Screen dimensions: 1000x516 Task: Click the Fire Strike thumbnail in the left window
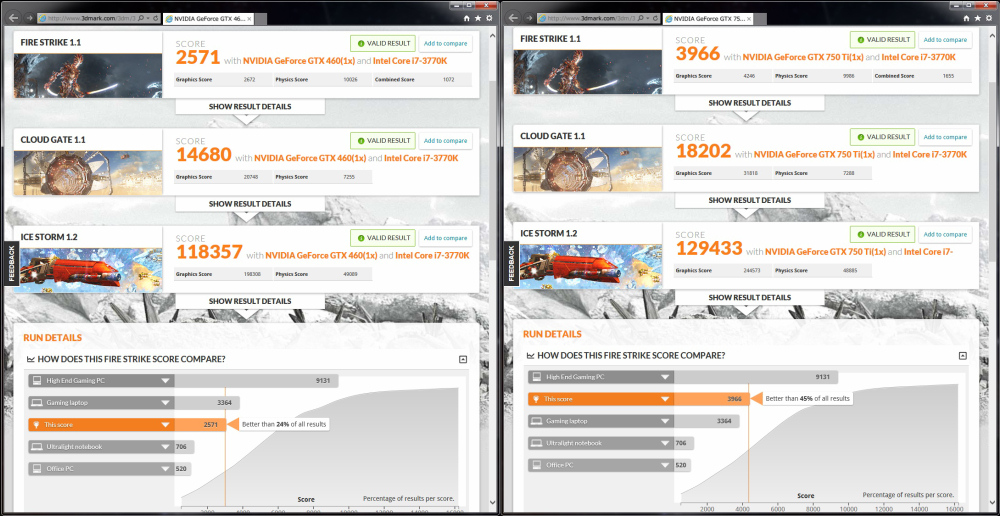88,75
